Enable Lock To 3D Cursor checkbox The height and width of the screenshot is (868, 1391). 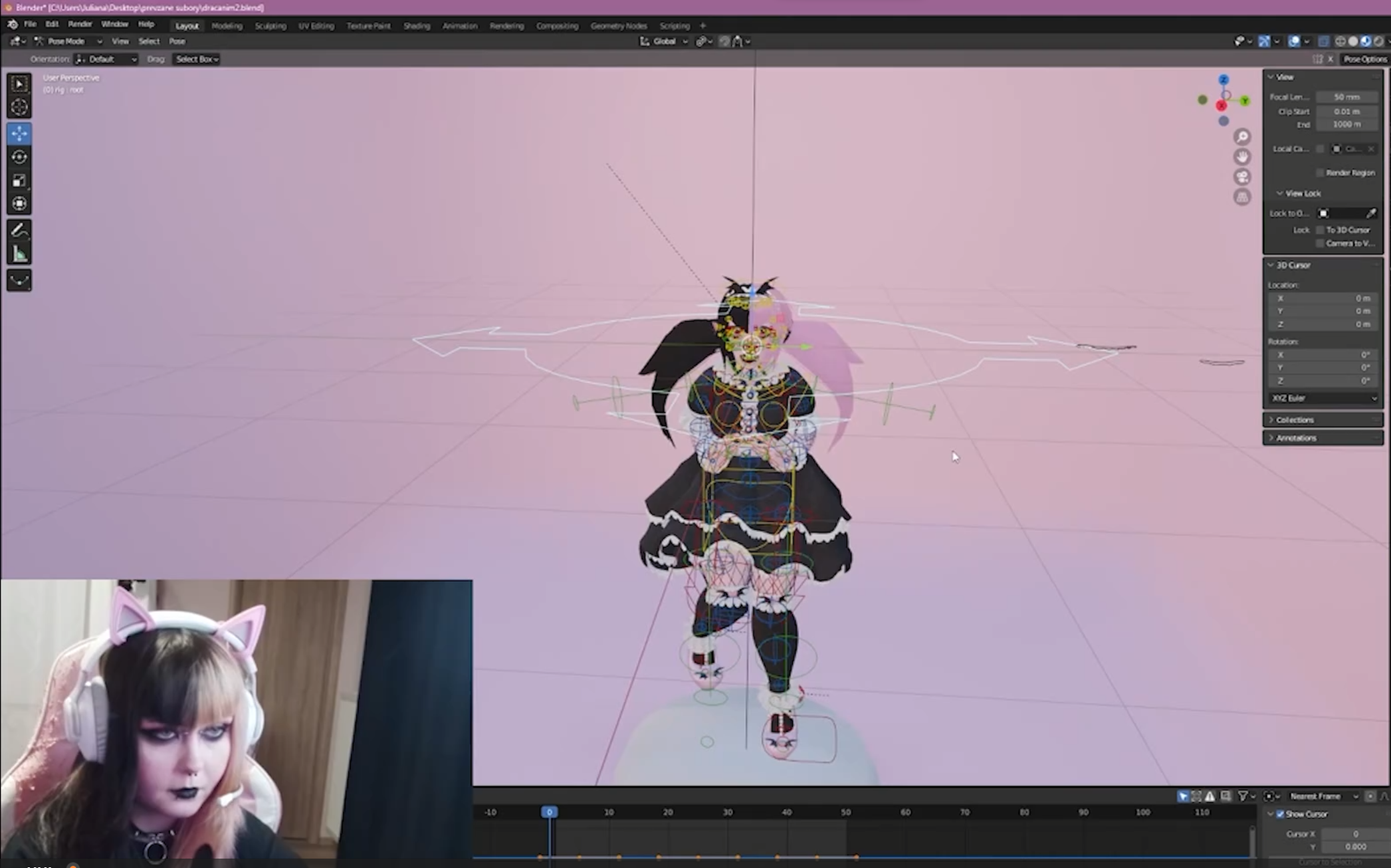tap(1320, 230)
